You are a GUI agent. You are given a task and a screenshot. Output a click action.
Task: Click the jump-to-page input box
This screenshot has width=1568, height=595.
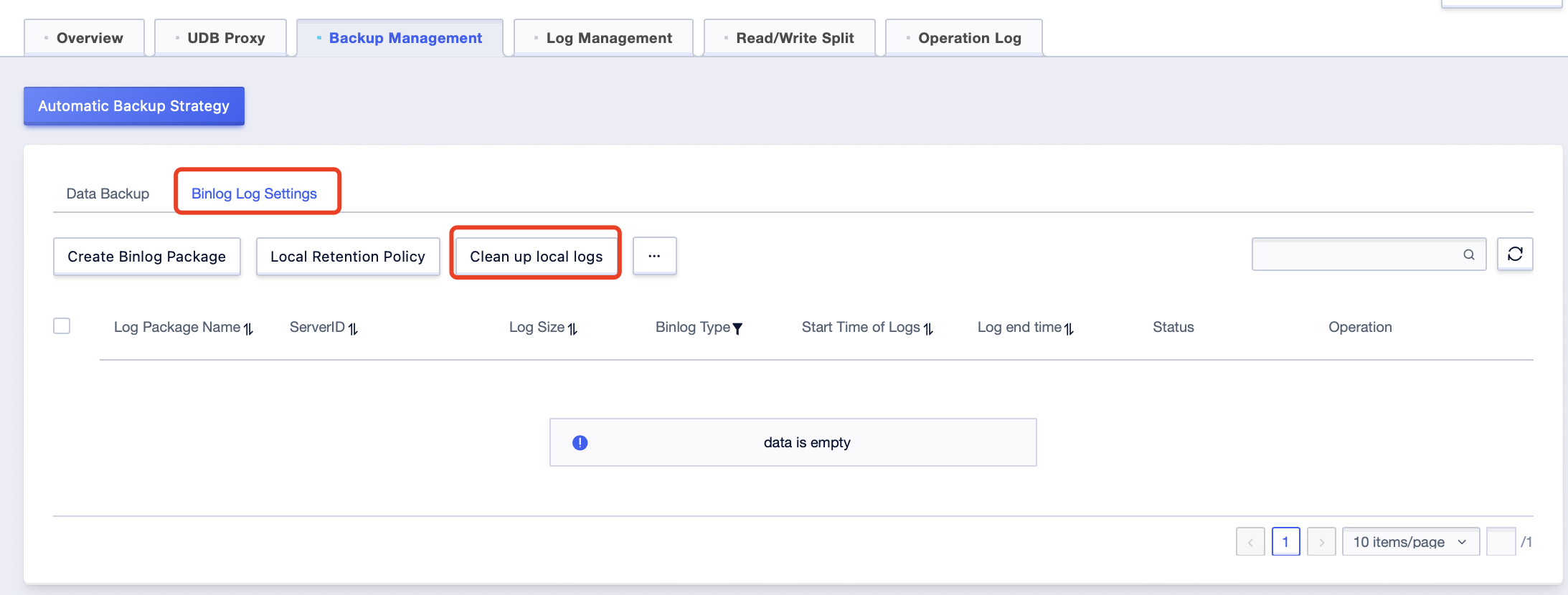tap(1501, 542)
